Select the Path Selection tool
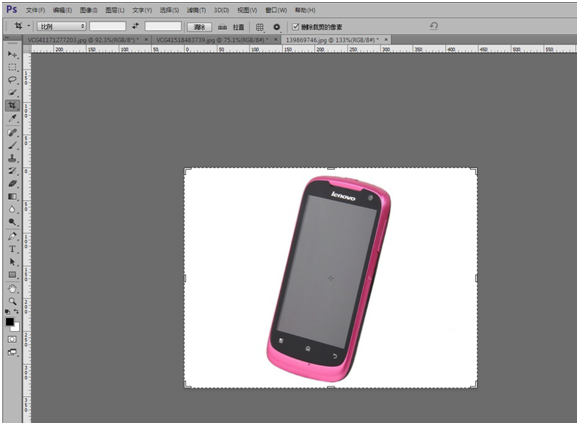 [13, 262]
